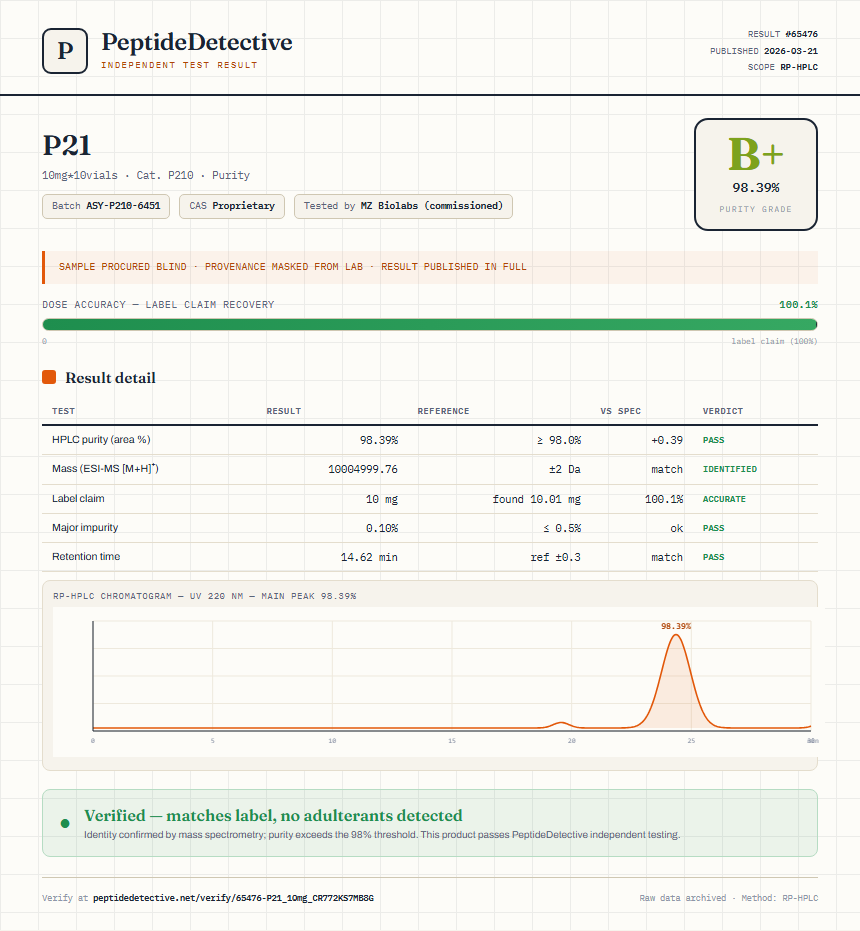Image resolution: width=860 pixels, height=931 pixels.
Task: Select the Retention time row label
Action: (x=86, y=556)
